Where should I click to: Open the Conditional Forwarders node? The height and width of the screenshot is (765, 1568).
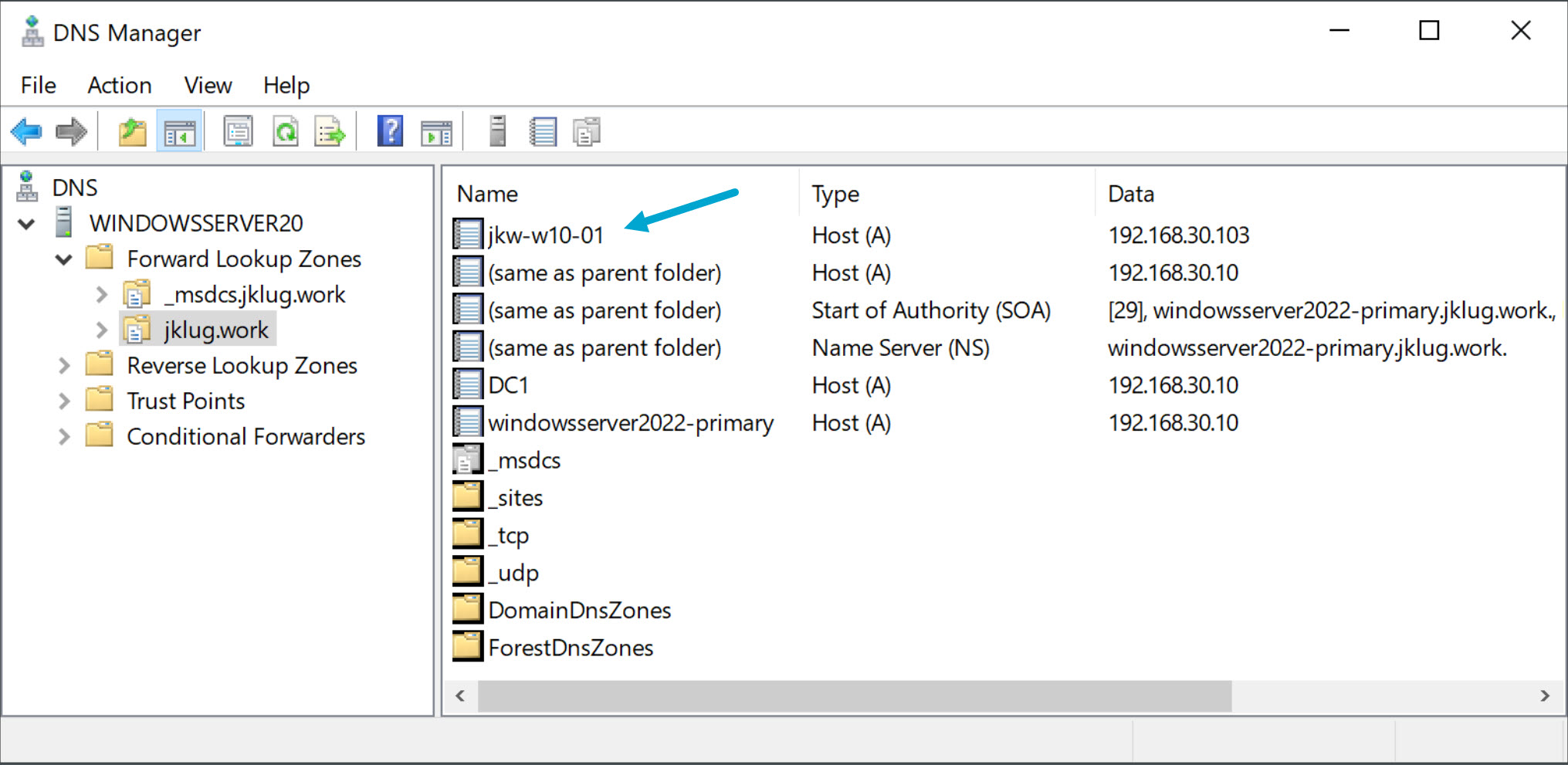pos(63,436)
